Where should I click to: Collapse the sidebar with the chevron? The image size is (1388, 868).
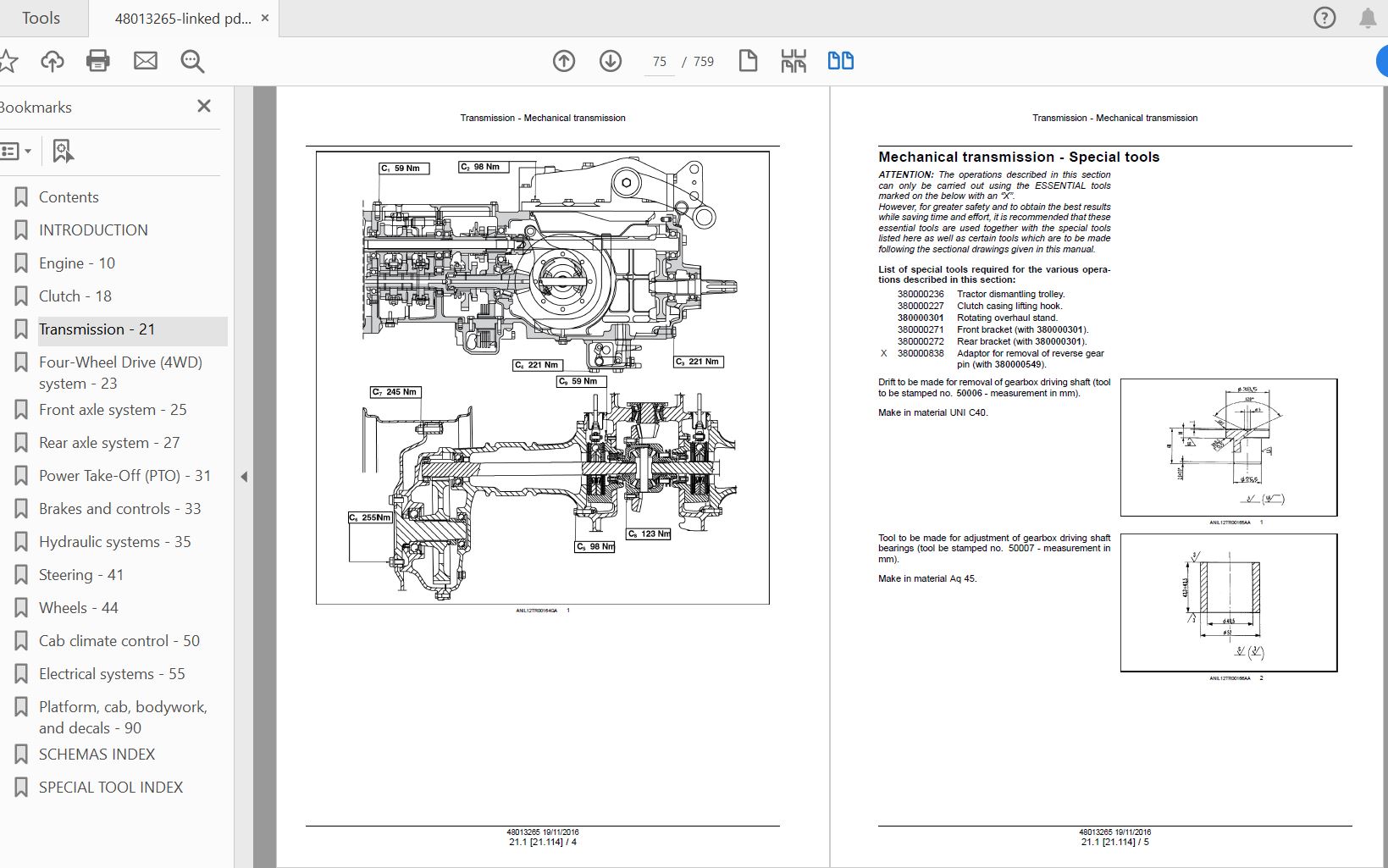244,477
